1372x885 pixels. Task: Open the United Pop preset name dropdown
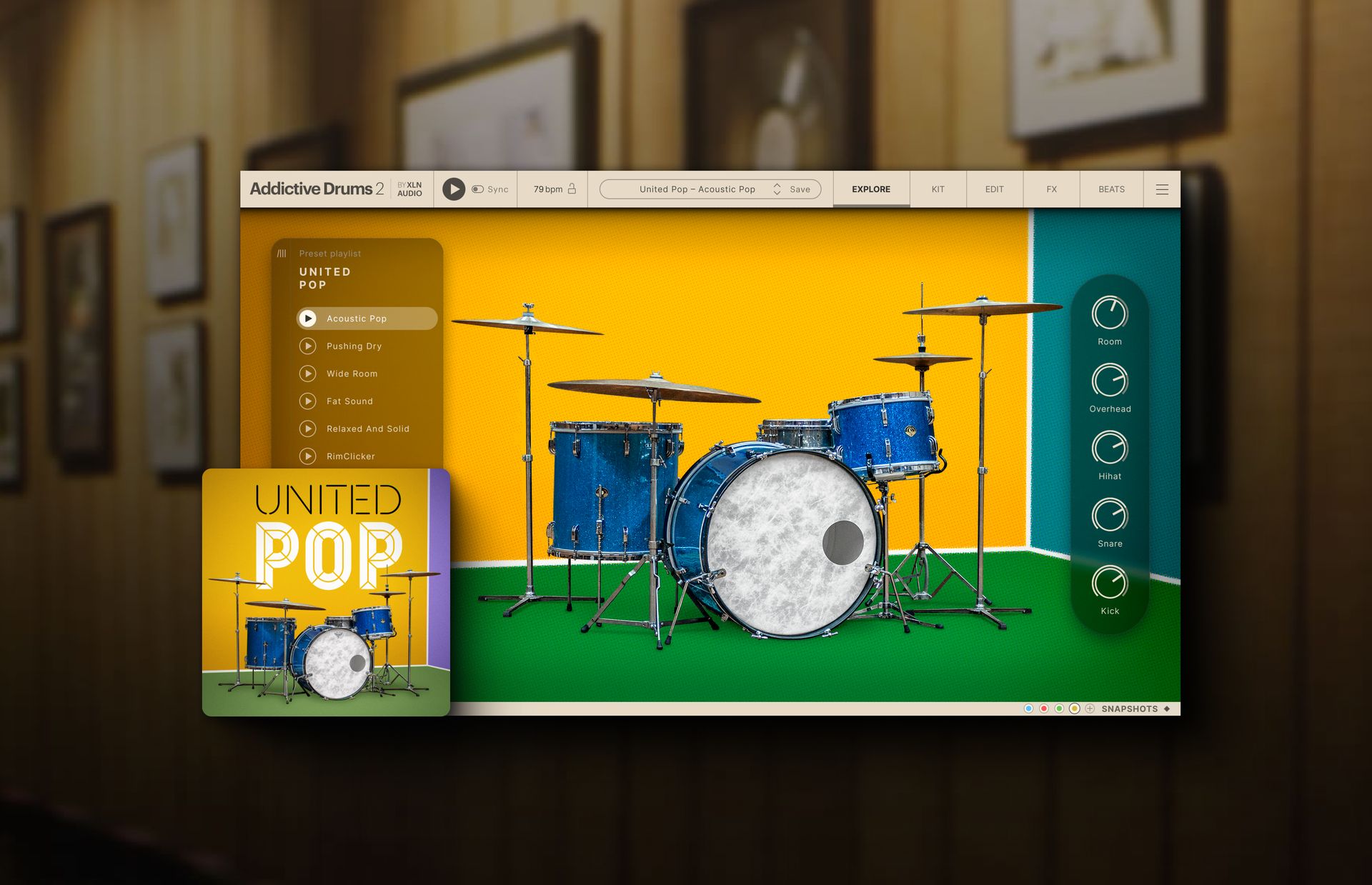click(x=697, y=189)
